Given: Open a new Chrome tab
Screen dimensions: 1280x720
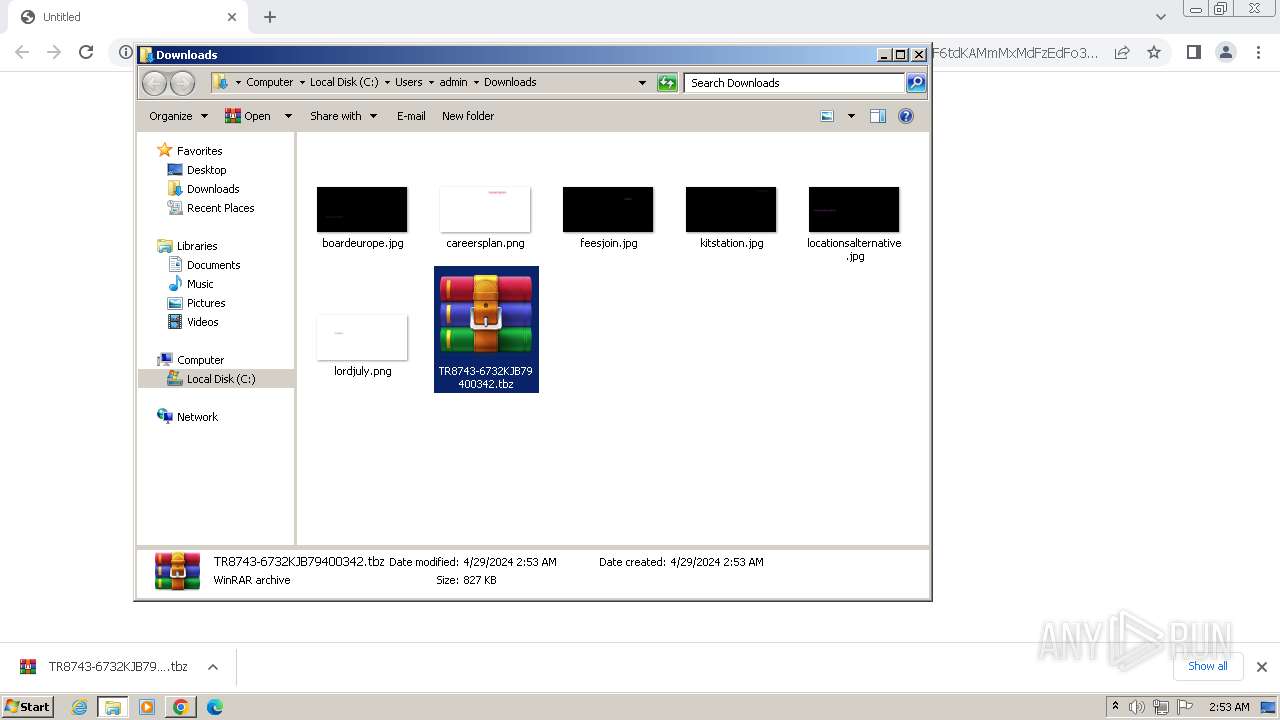Looking at the screenshot, I should tap(270, 17).
